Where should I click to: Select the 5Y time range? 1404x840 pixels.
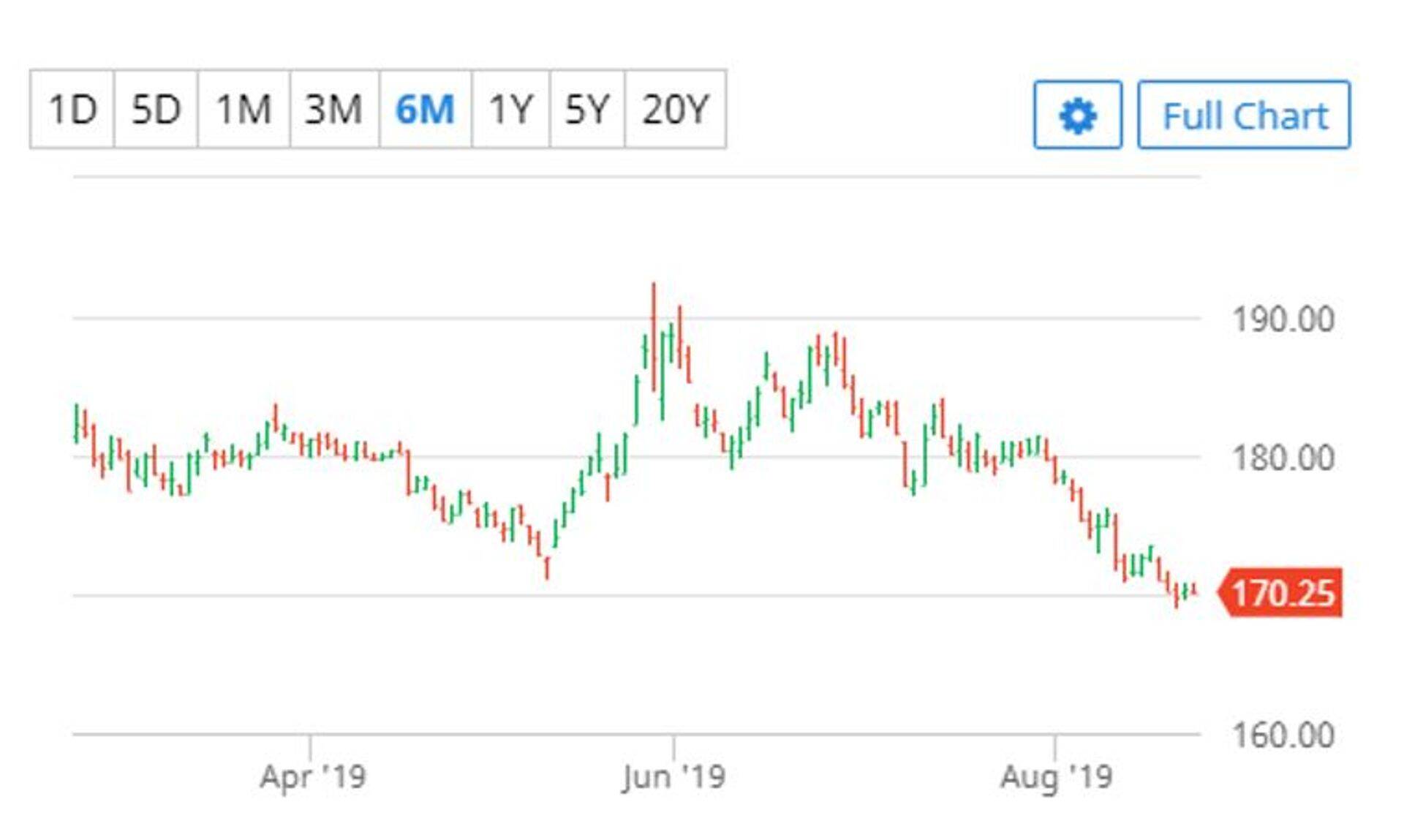coord(587,110)
